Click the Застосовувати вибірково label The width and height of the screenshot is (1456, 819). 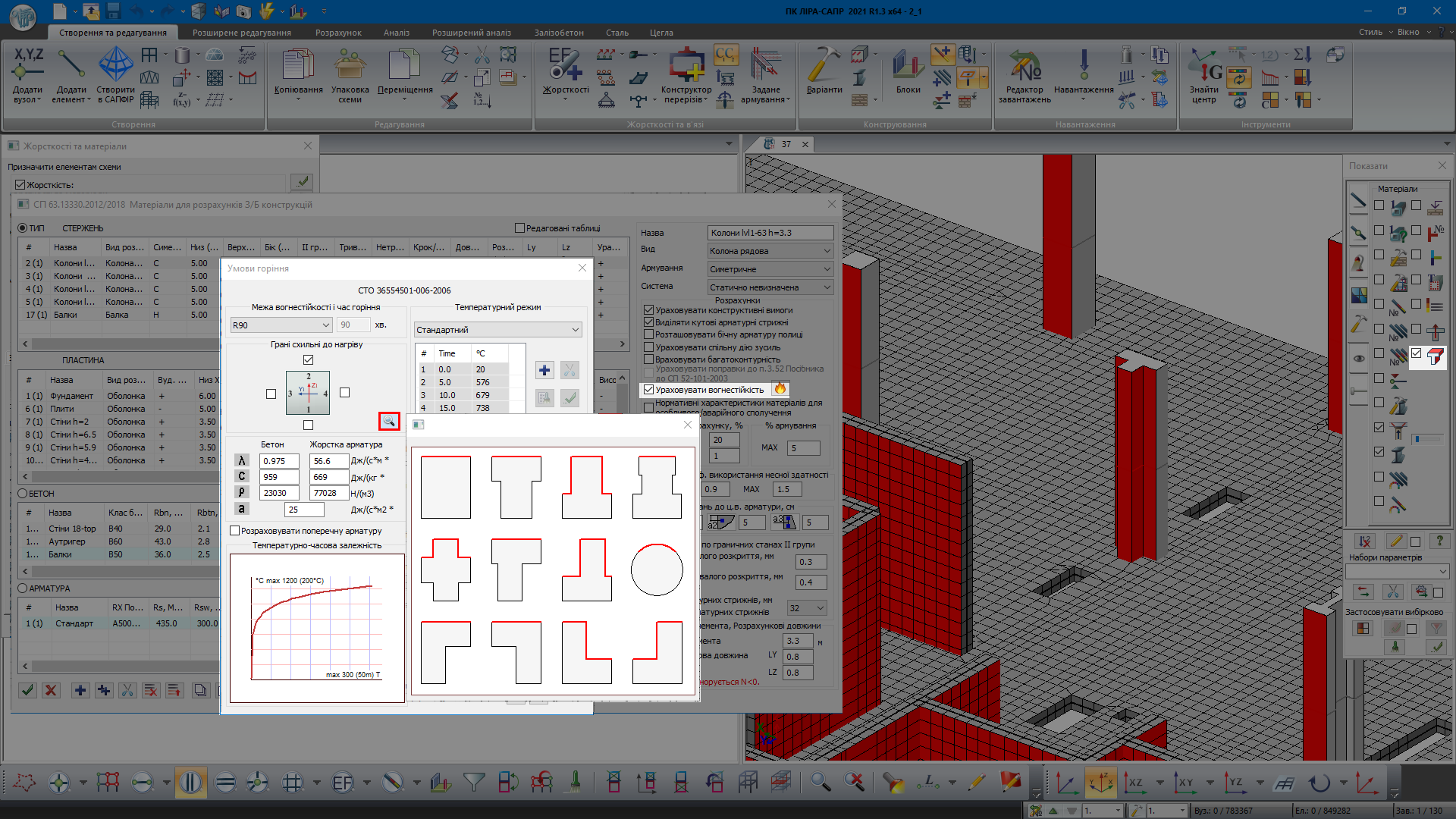(1394, 612)
